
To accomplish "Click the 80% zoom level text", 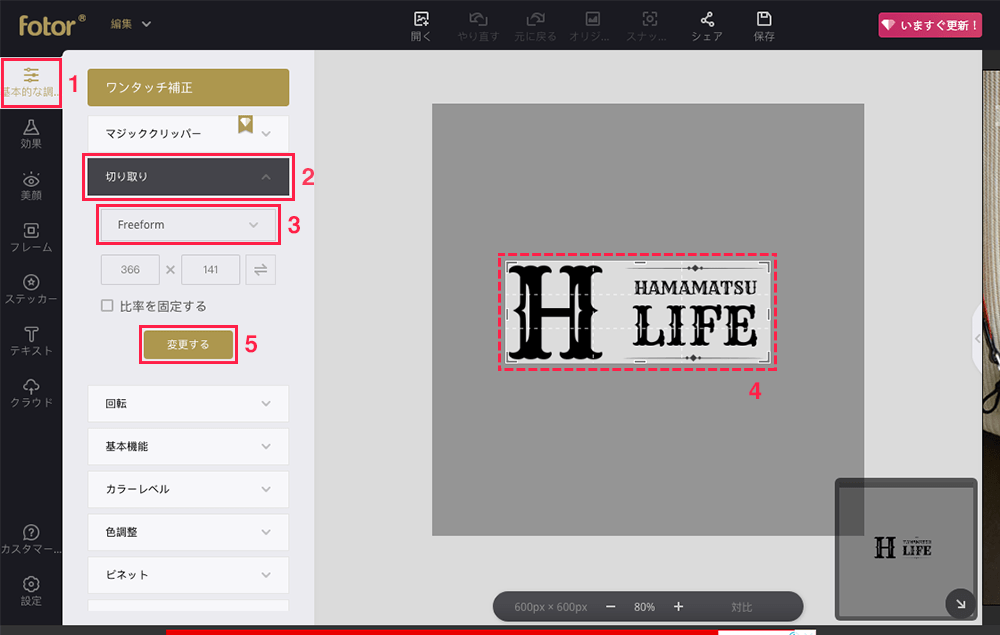I will click(x=644, y=607).
